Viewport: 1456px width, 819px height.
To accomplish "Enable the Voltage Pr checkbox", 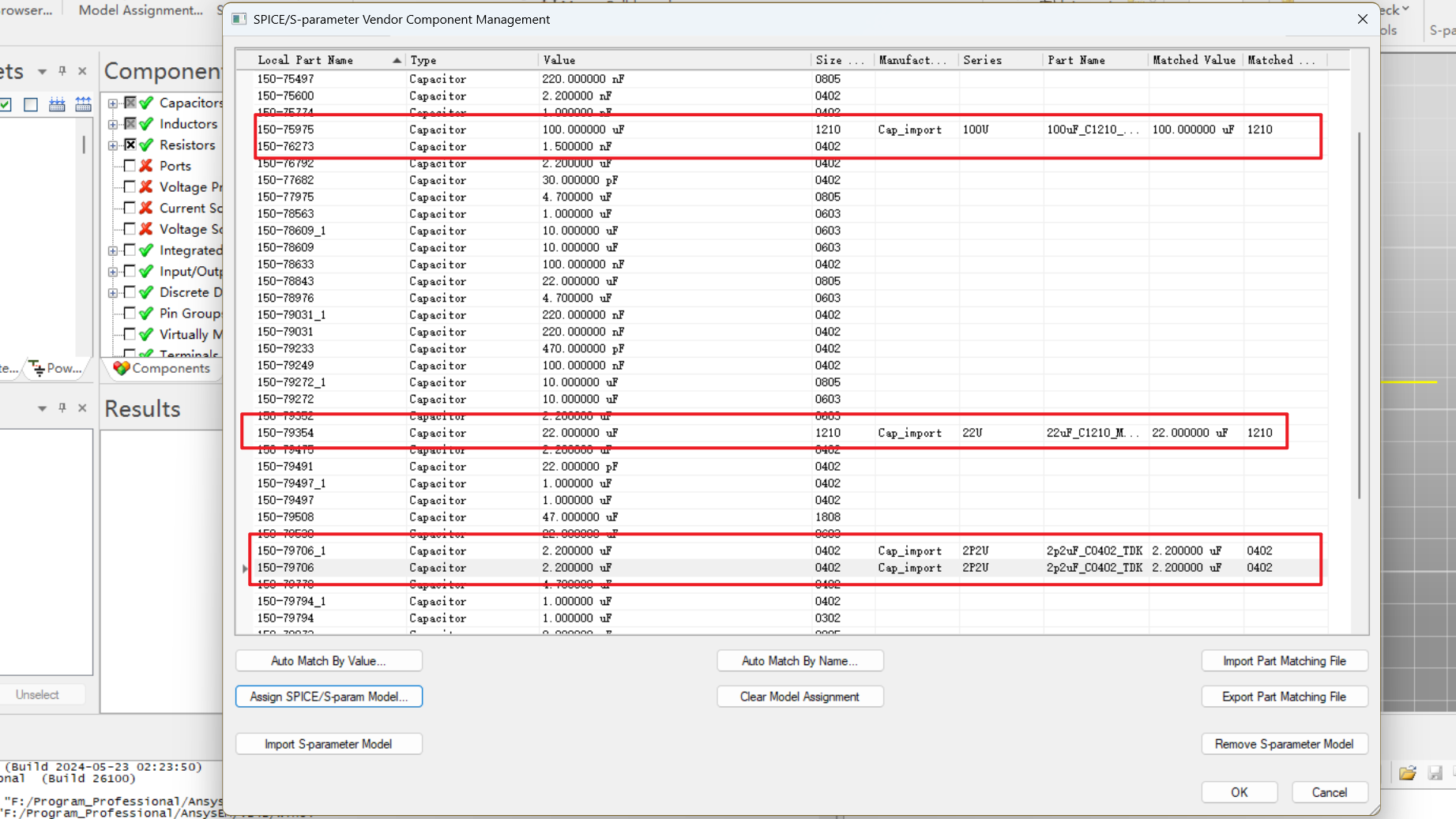I will point(130,186).
